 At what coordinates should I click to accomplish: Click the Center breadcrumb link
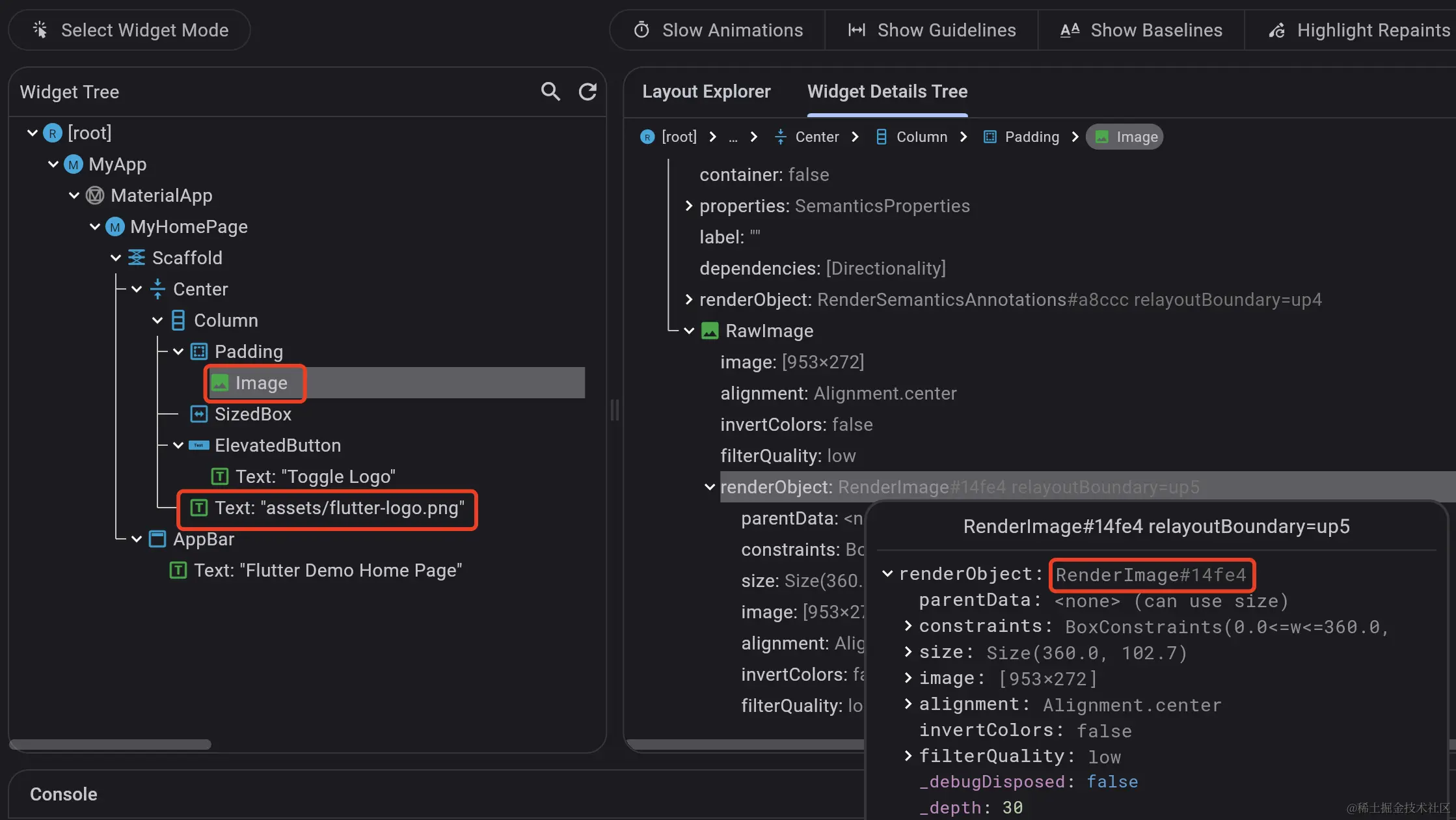click(816, 137)
